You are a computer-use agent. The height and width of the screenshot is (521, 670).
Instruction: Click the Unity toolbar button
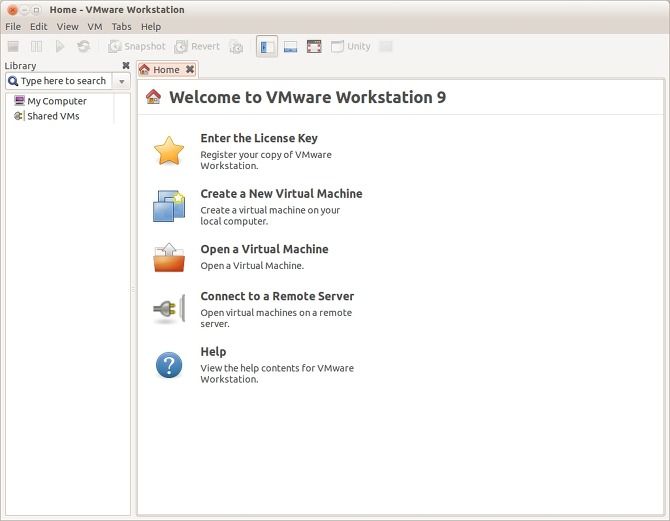pos(351,46)
